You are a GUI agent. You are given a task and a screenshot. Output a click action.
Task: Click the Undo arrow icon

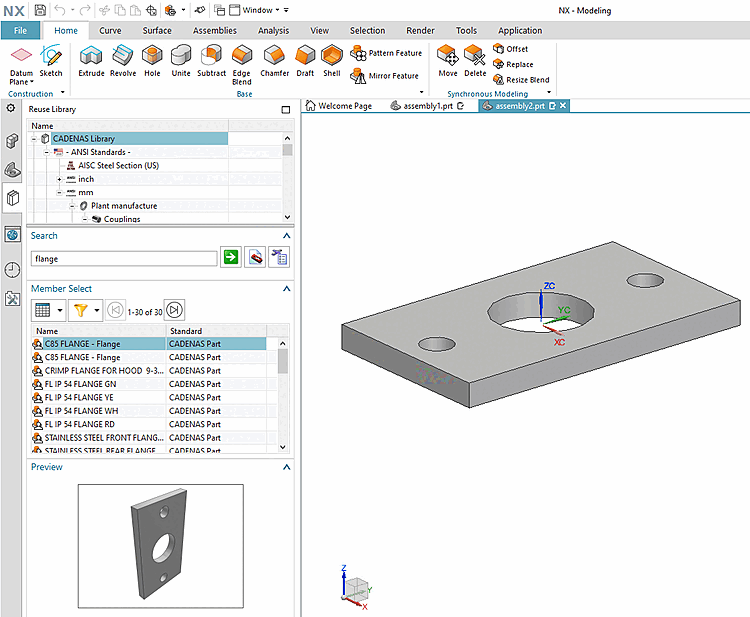click(60, 10)
